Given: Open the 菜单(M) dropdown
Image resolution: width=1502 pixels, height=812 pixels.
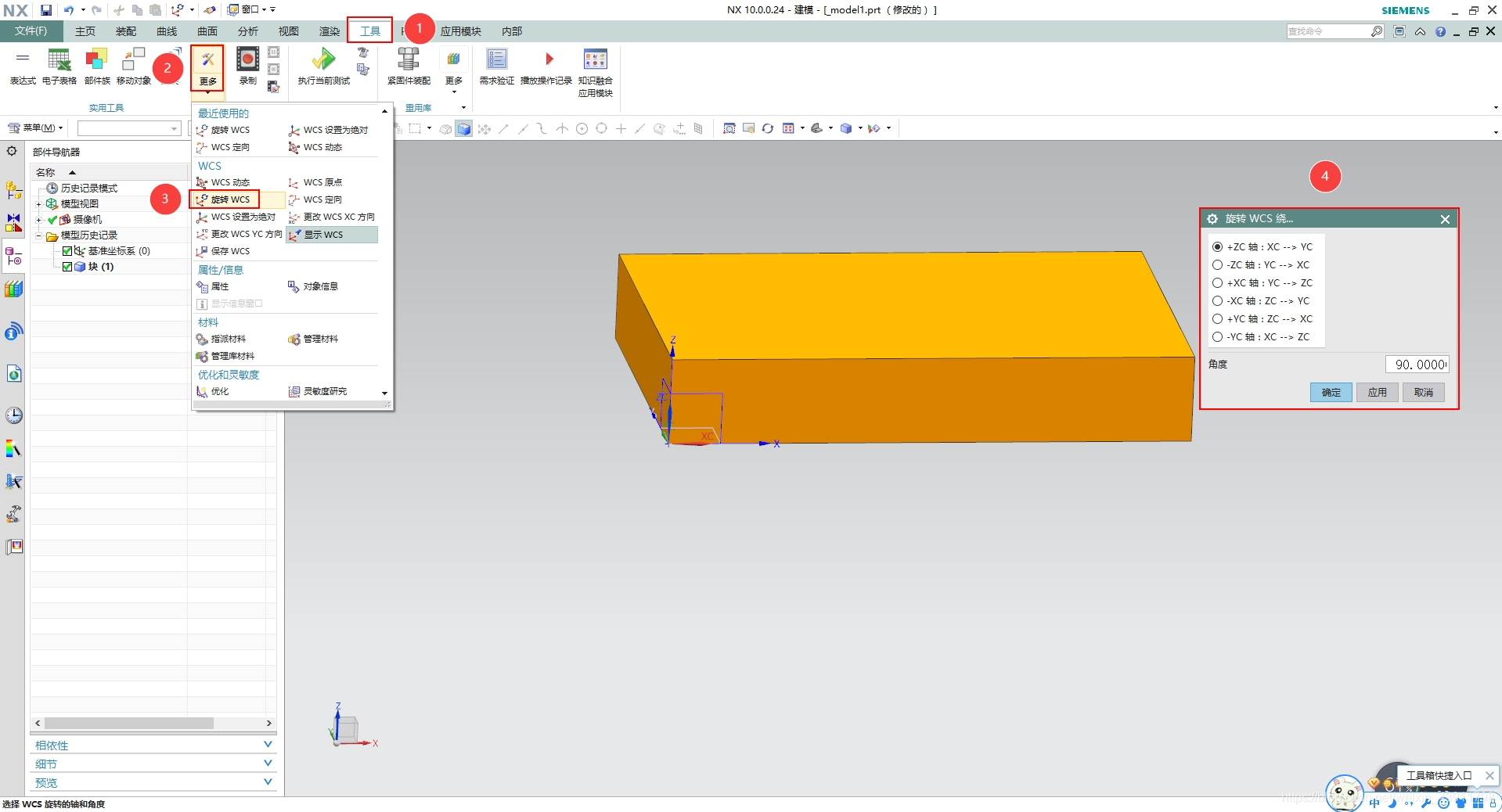Looking at the screenshot, I should point(35,128).
